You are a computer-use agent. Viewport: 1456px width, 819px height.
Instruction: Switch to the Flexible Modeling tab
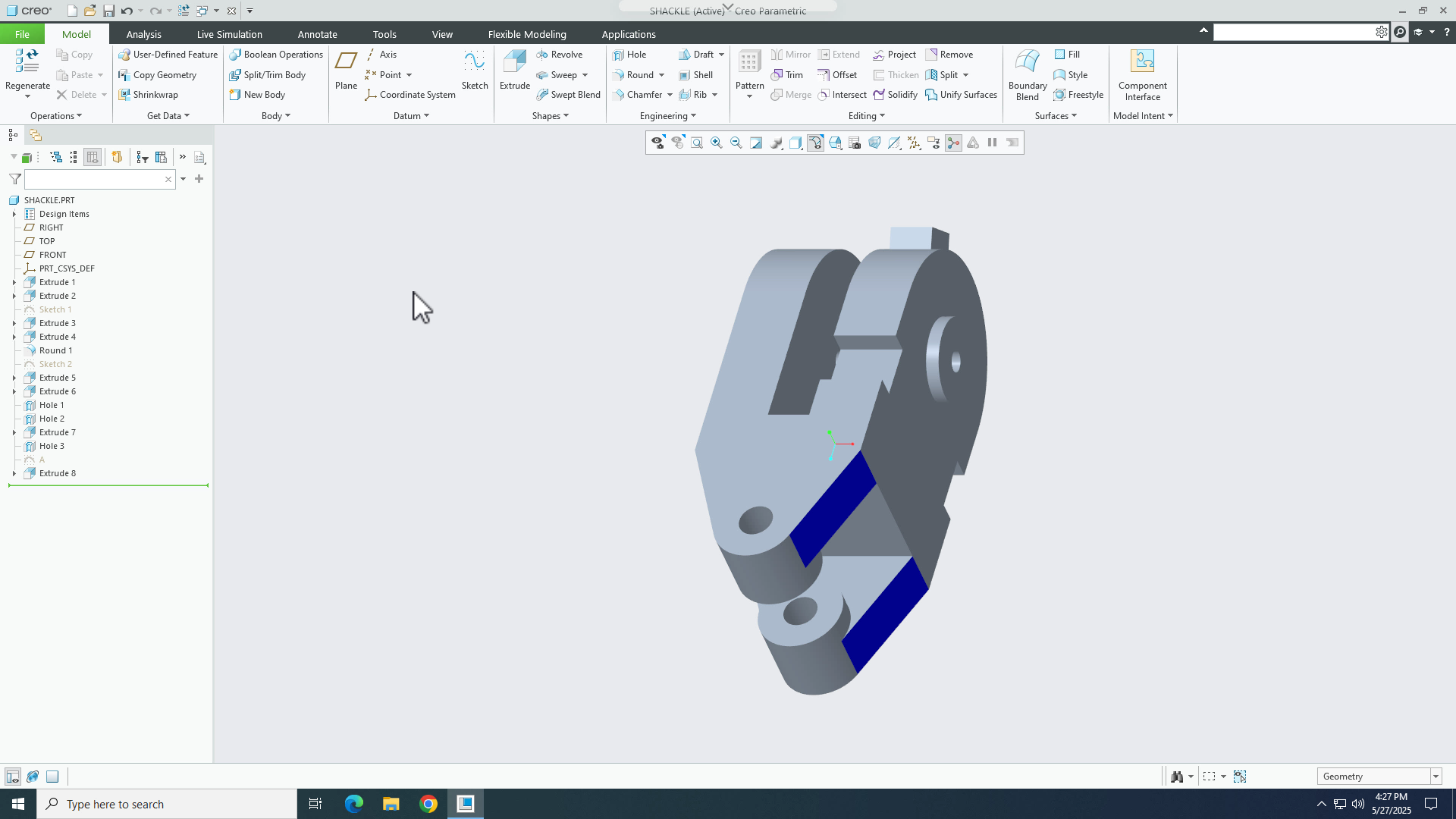pos(527,34)
